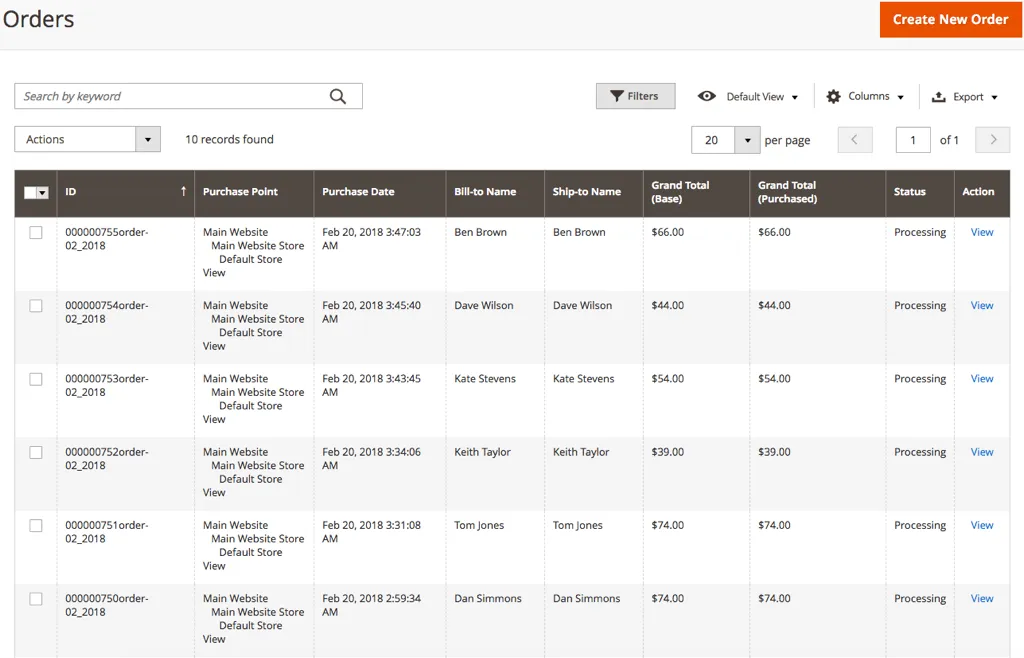Expand the per page size dropdown
This screenshot has height=658, width=1024.
(x=748, y=140)
